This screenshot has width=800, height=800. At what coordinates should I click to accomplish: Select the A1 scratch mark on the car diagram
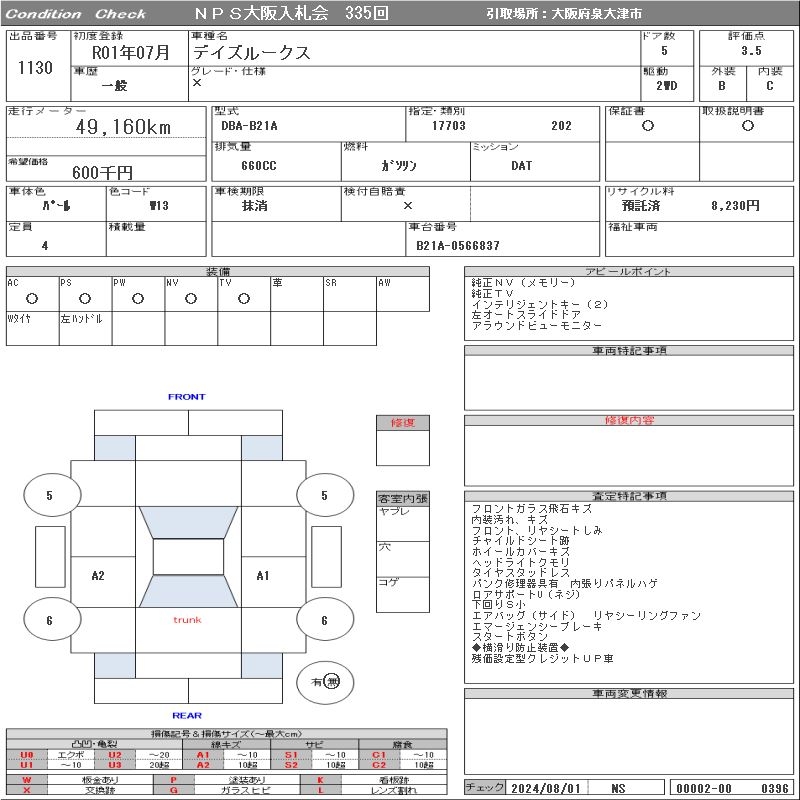(x=263, y=576)
